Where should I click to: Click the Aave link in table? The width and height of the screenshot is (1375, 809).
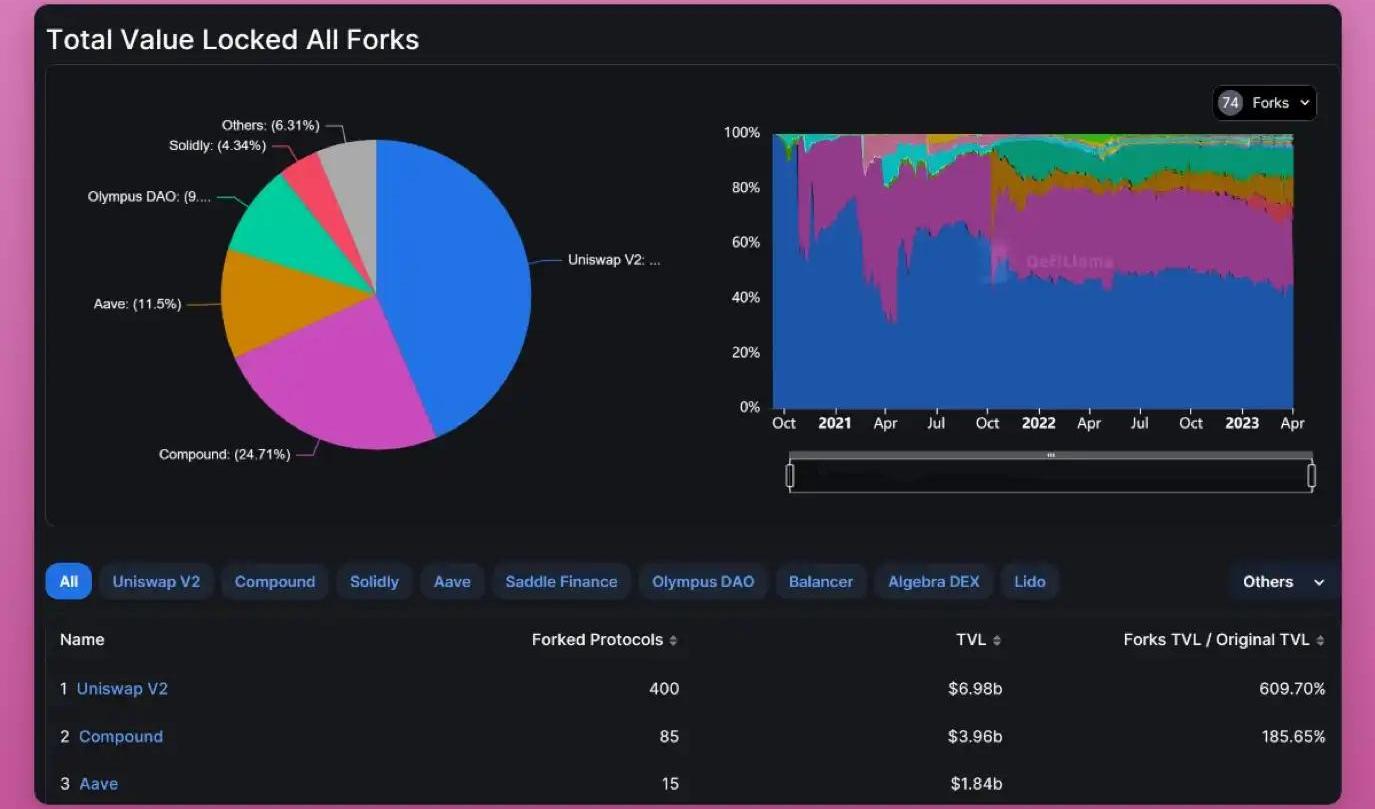point(98,784)
